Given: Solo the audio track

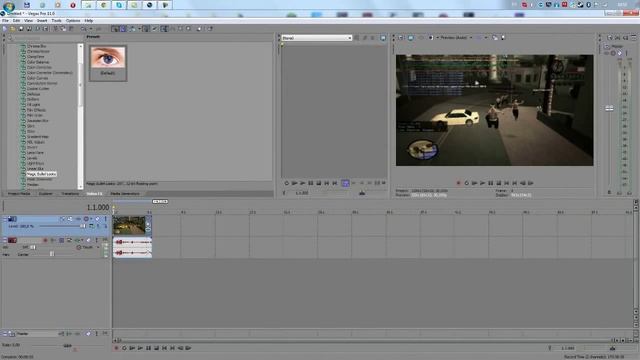Looking at the screenshot, I should click(97, 240).
